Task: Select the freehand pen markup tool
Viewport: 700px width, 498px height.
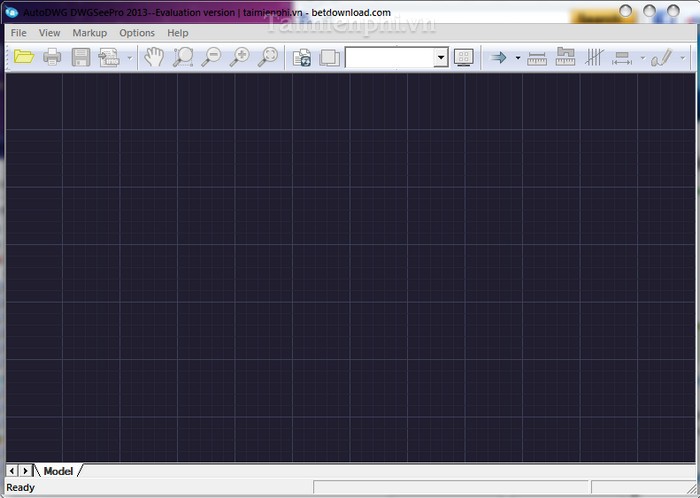Action: [662, 58]
